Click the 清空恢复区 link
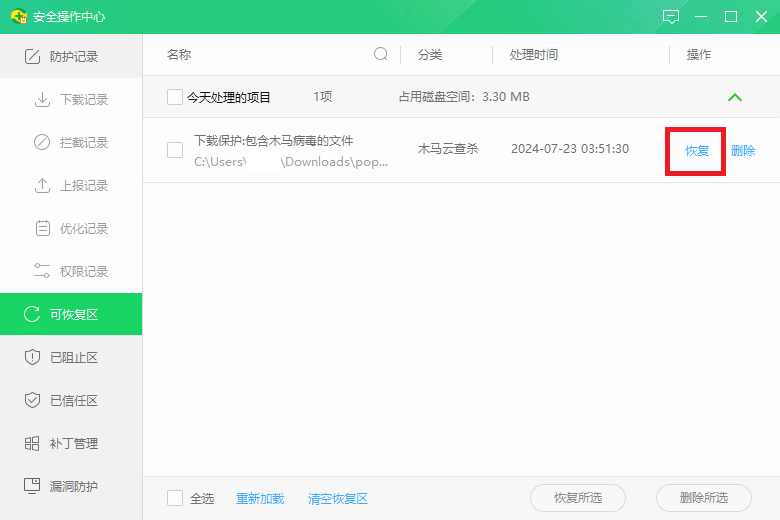The image size is (780, 520). pos(338,498)
